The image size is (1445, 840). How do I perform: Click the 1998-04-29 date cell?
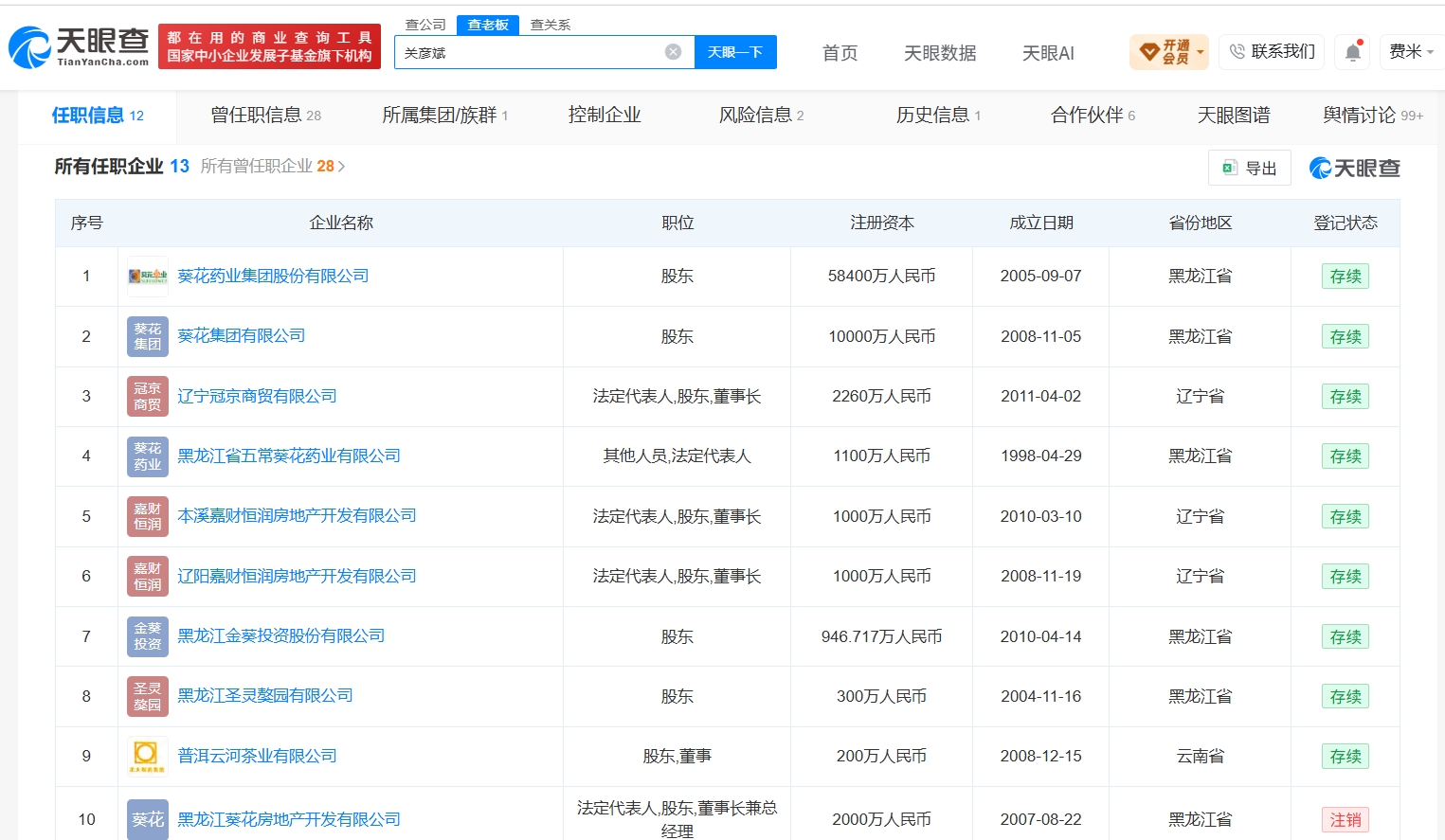click(x=1041, y=456)
